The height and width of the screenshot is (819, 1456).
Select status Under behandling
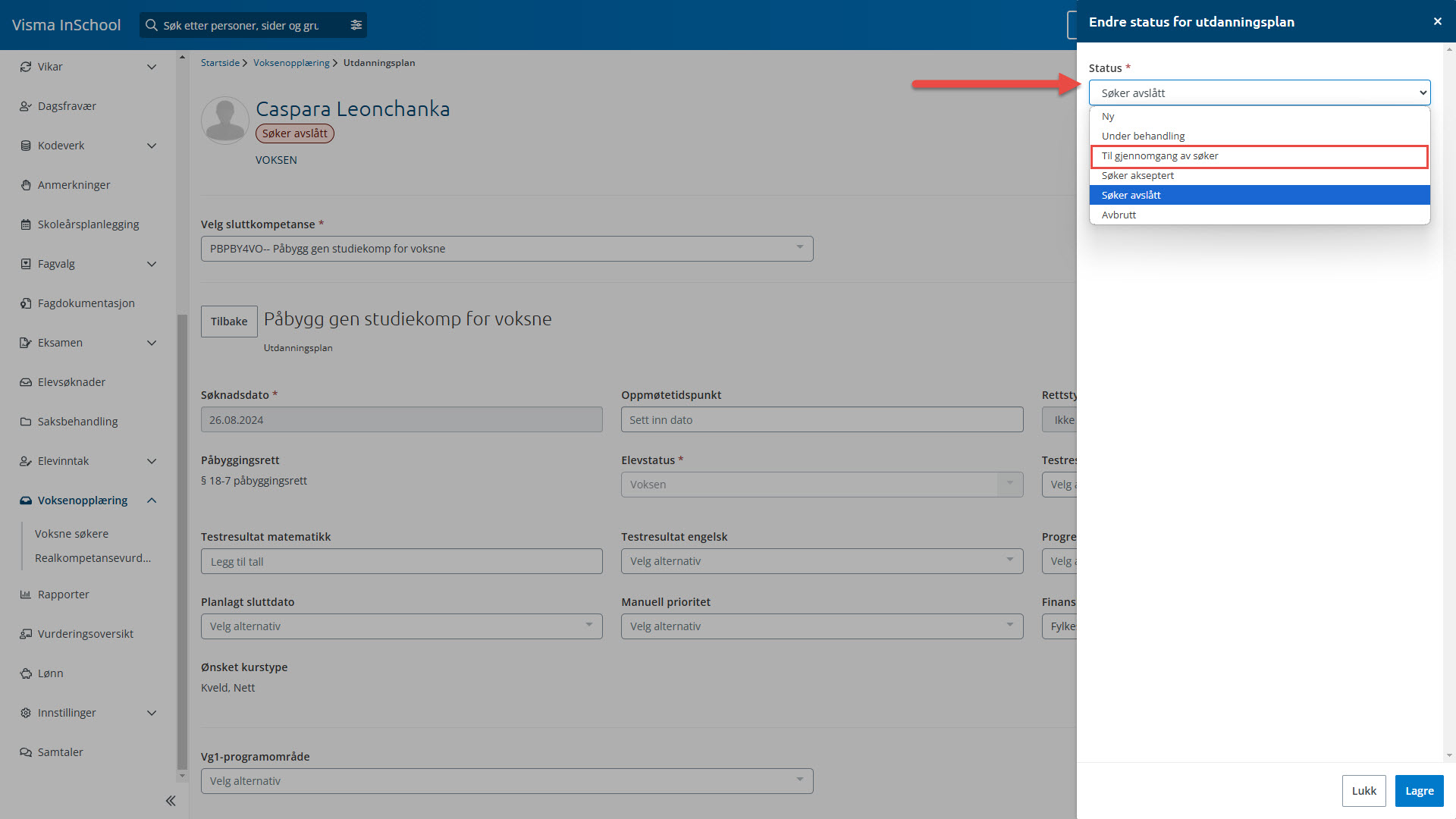tap(1260, 136)
